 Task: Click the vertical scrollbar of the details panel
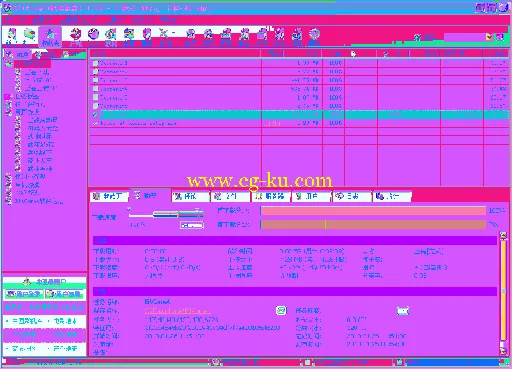[503, 293]
